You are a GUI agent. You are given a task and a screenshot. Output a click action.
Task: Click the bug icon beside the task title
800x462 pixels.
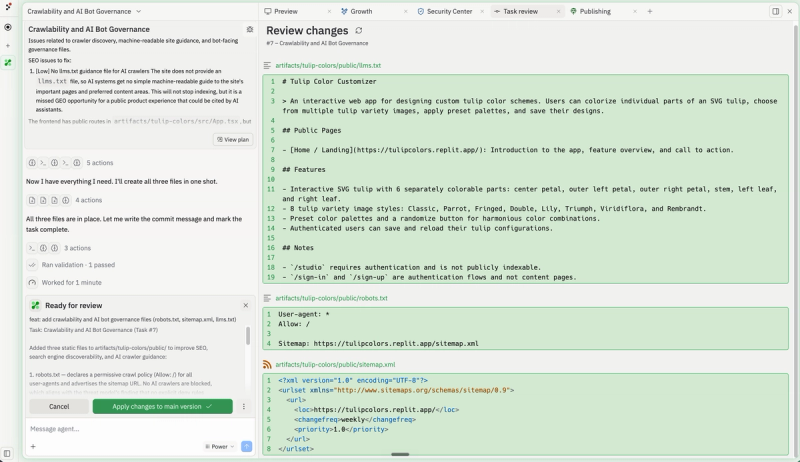[x=249, y=30]
